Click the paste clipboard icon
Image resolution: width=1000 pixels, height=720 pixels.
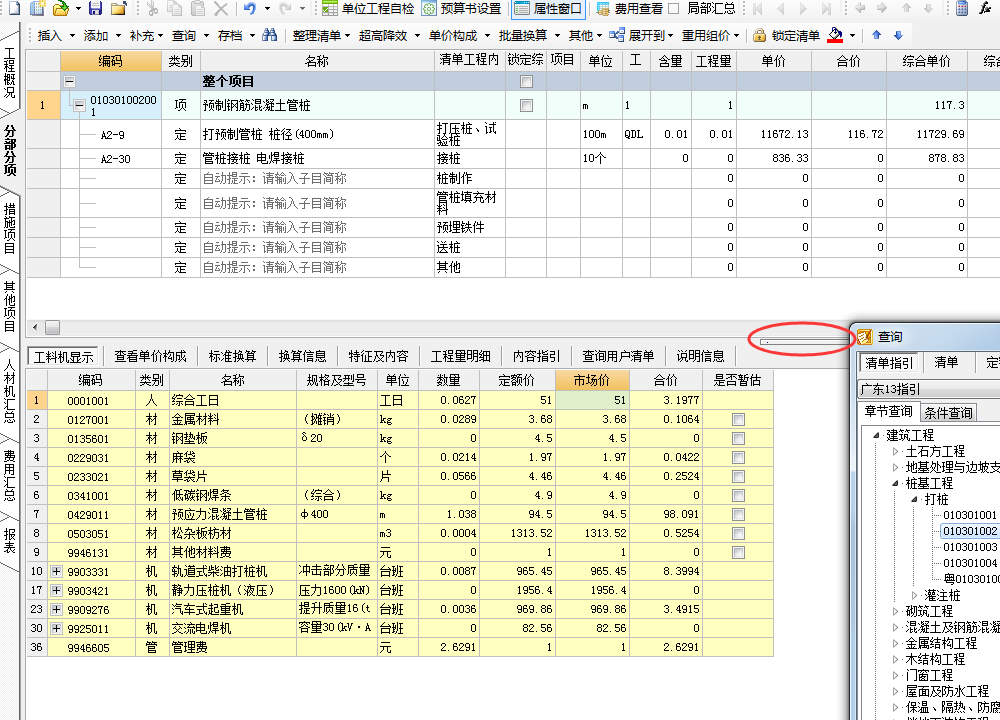(x=198, y=8)
